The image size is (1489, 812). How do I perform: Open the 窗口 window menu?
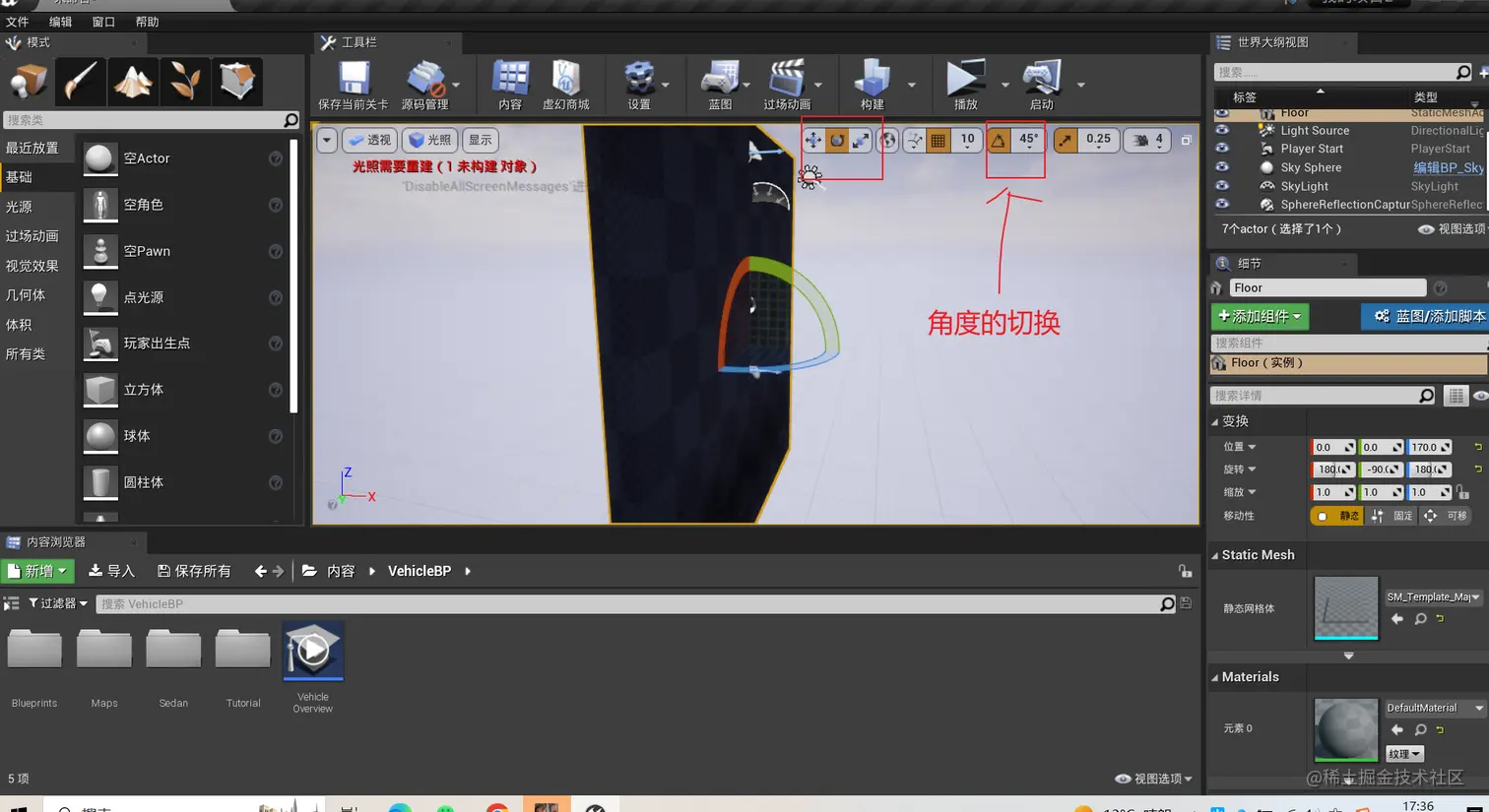(x=103, y=22)
